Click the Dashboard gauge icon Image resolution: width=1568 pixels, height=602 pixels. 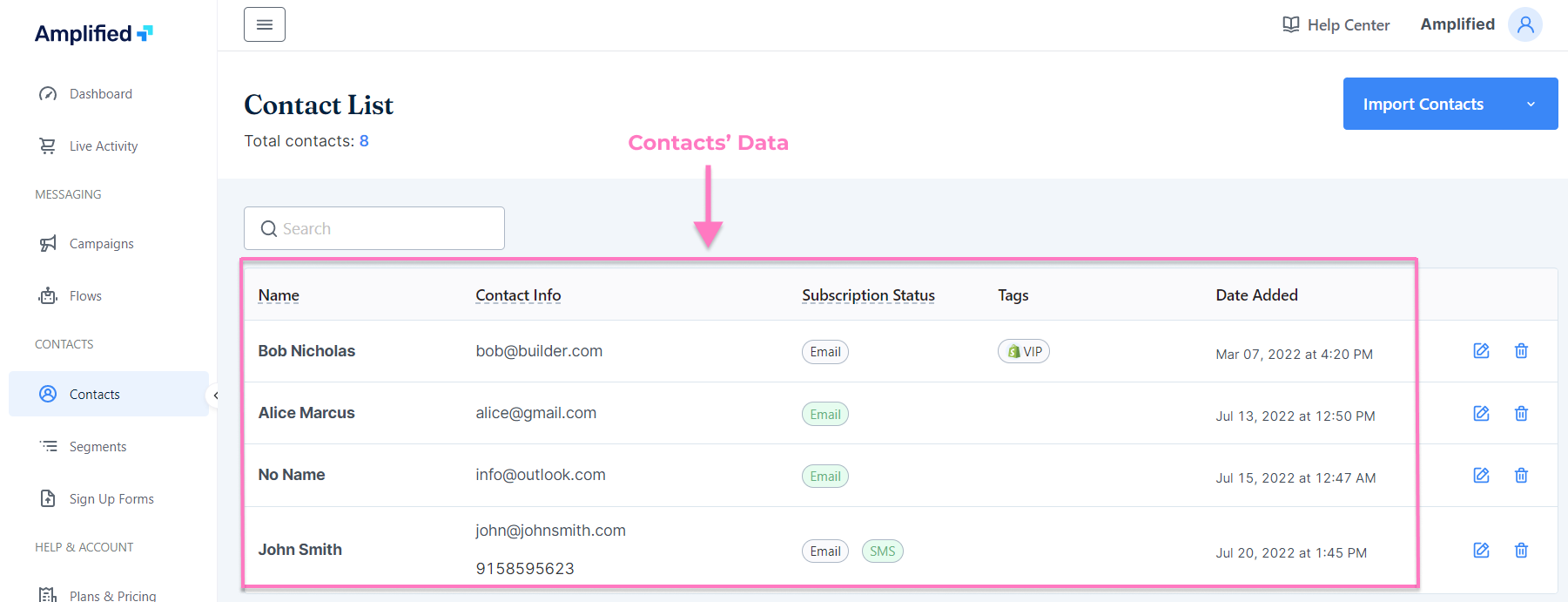point(48,94)
